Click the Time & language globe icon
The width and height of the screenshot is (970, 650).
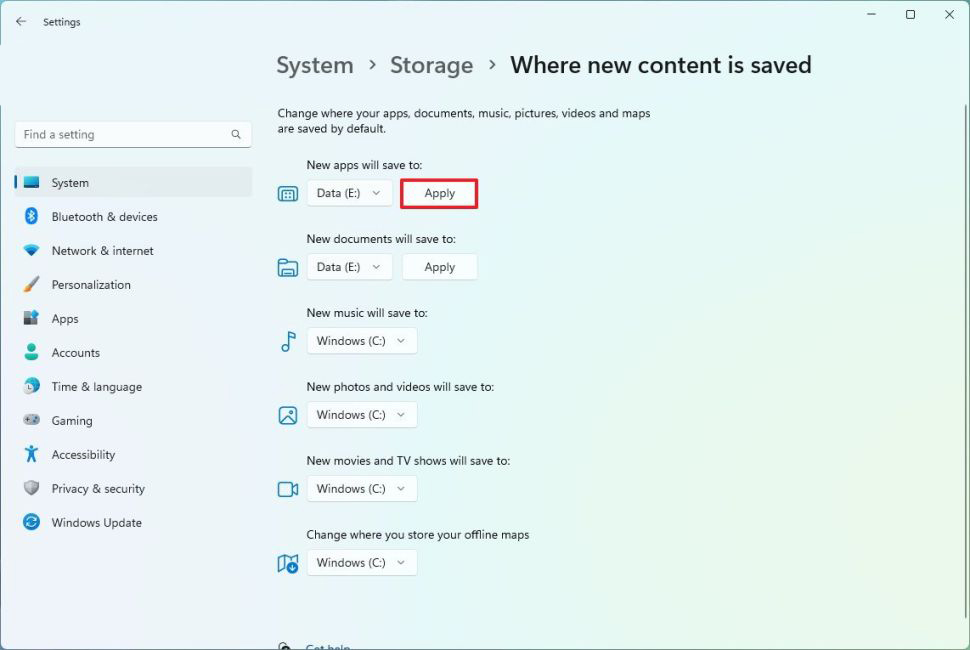click(x=31, y=387)
